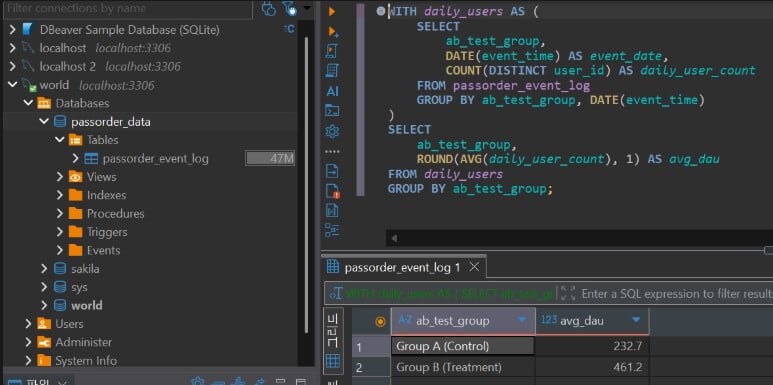Expand the bold world database
This screenshot has height=385, width=773.
coord(44,305)
